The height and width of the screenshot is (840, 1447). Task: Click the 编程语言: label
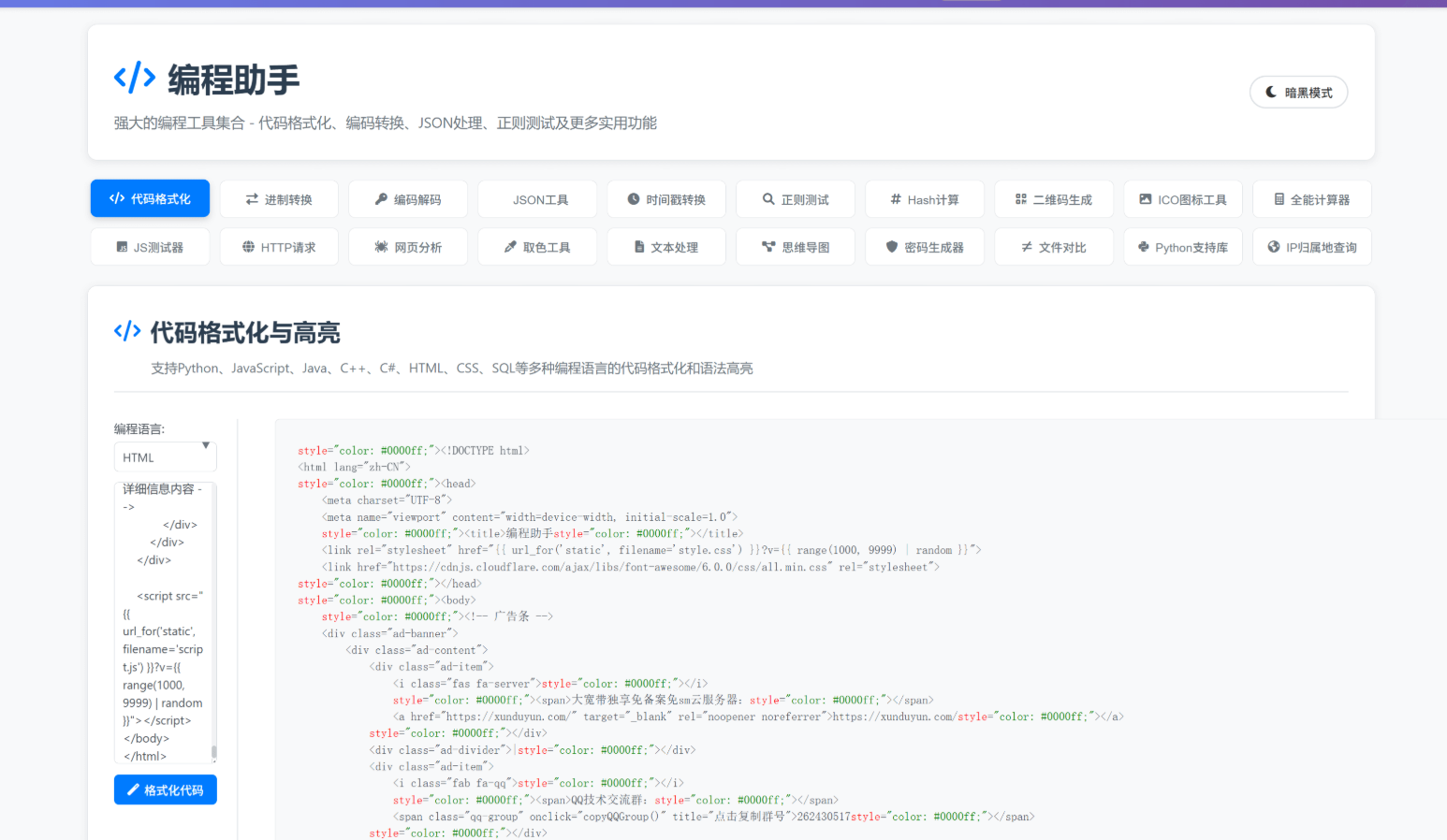coord(139,428)
